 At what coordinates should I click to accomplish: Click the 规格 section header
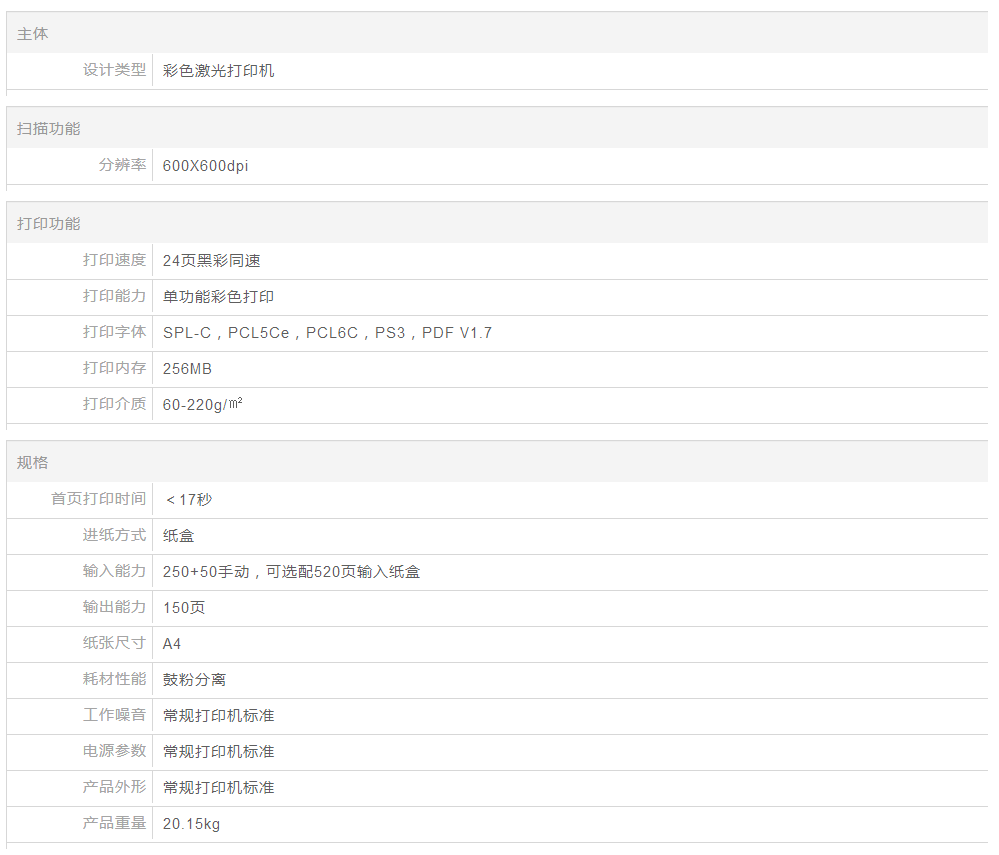(33, 463)
